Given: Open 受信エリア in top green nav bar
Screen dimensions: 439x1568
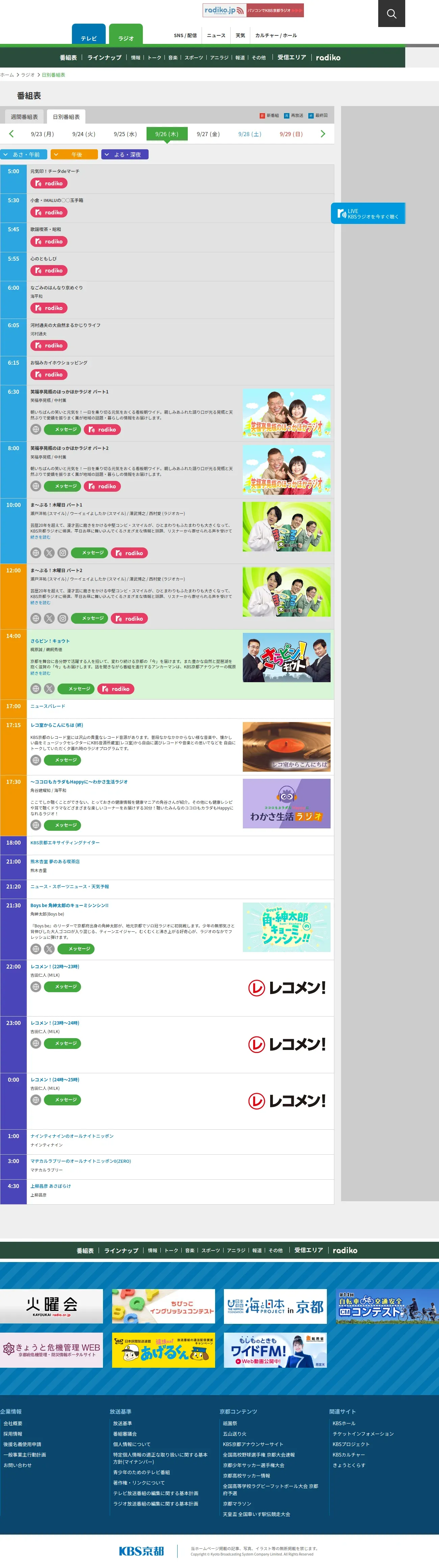Looking at the screenshot, I should click(x=292, y=58).
